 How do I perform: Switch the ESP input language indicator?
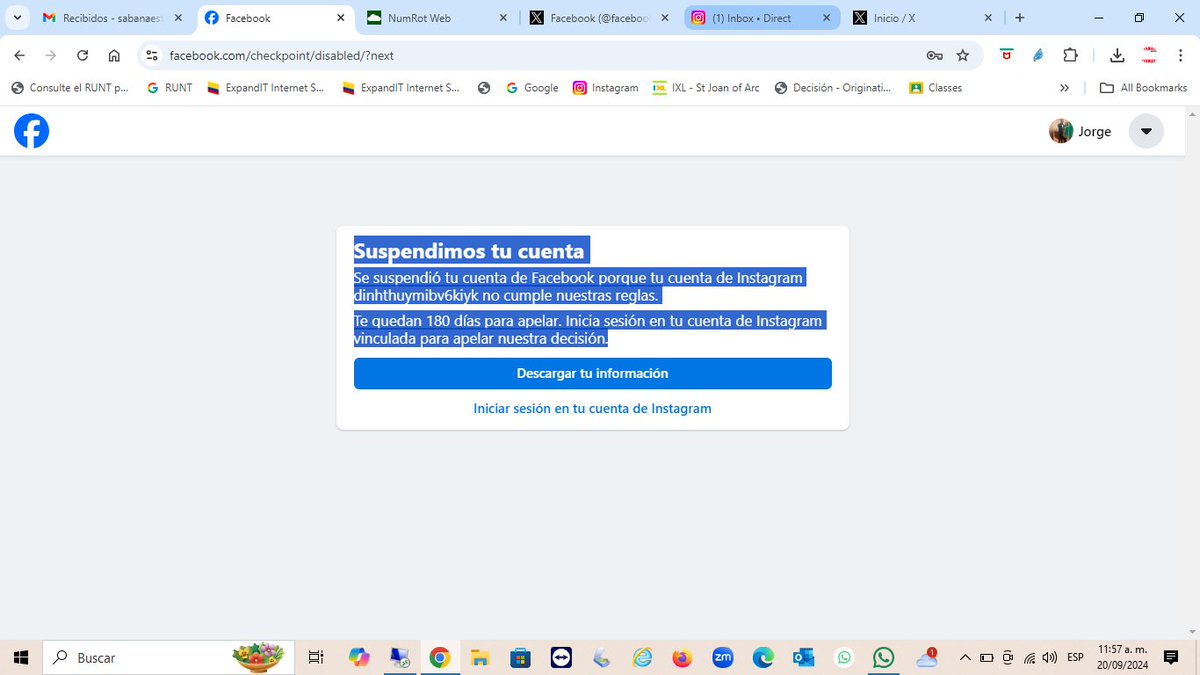pyautogui.click(x=1076, y=657)
